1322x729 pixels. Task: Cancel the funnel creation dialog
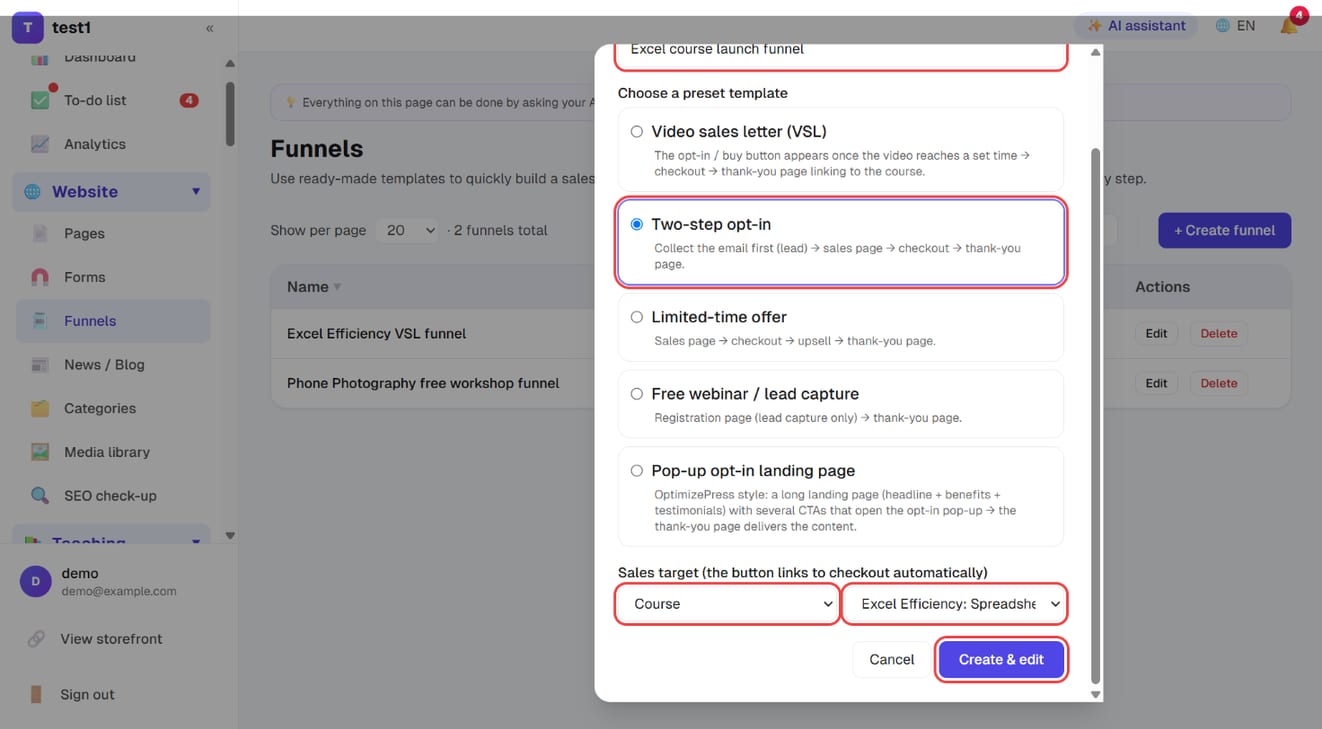coord(891,660)
